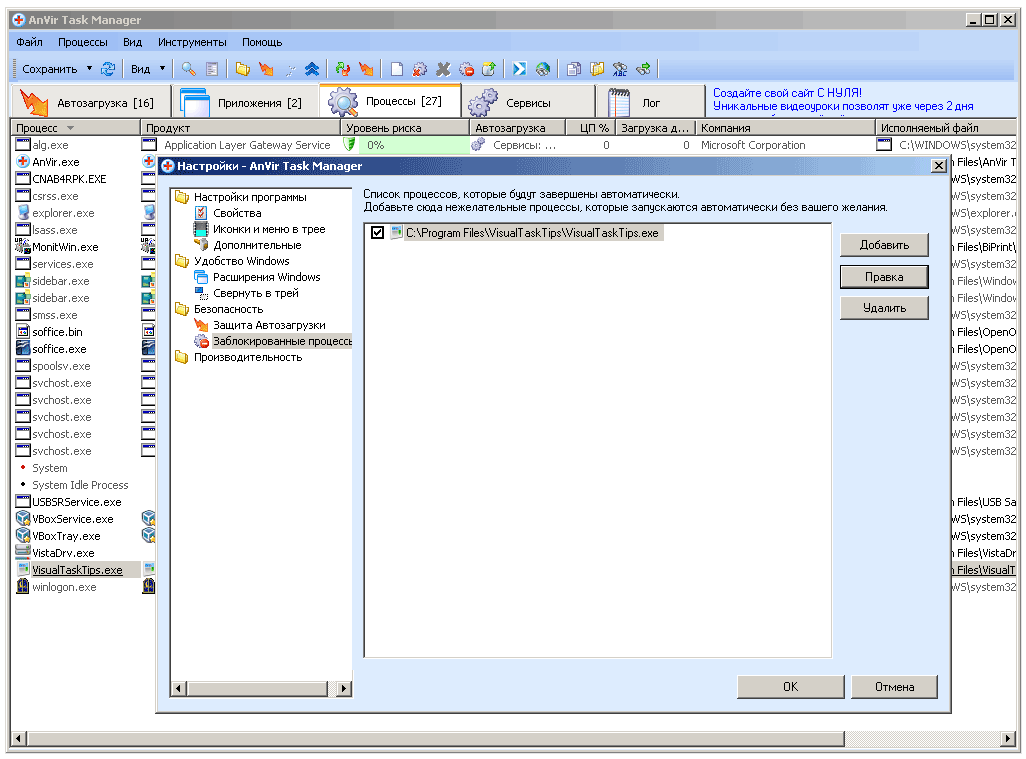Viewport: 1026px width, 759px height.
Task: Click the blank page toolbar icon
Action: (397, 69)
